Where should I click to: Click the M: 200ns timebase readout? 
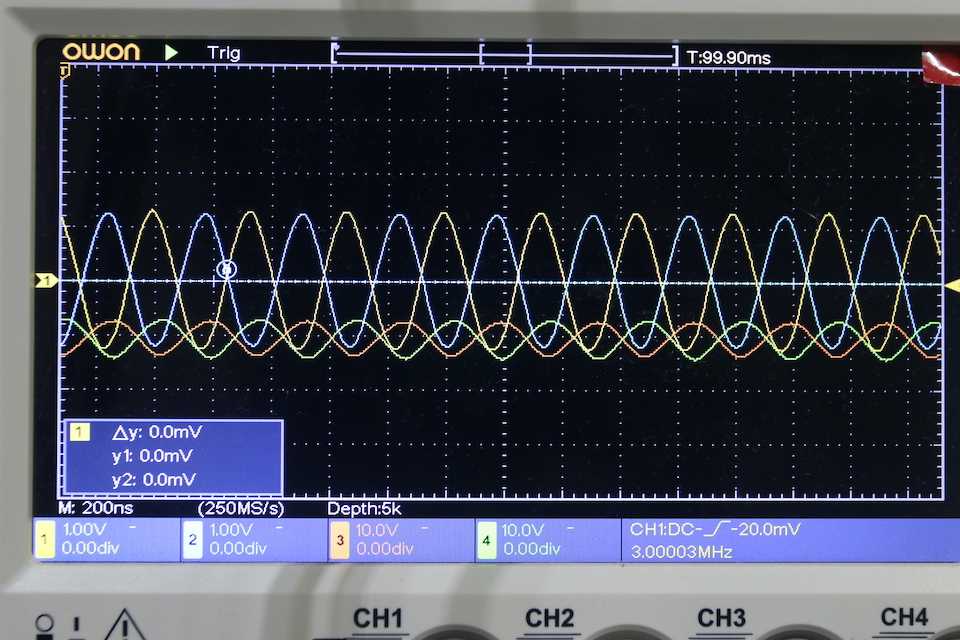96,508
